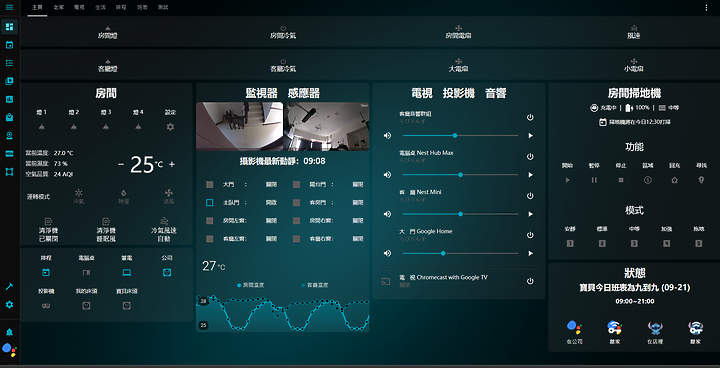Increase target temperature with plus button
The width and height of the screenshot is (720, 368).
(172, 164)
